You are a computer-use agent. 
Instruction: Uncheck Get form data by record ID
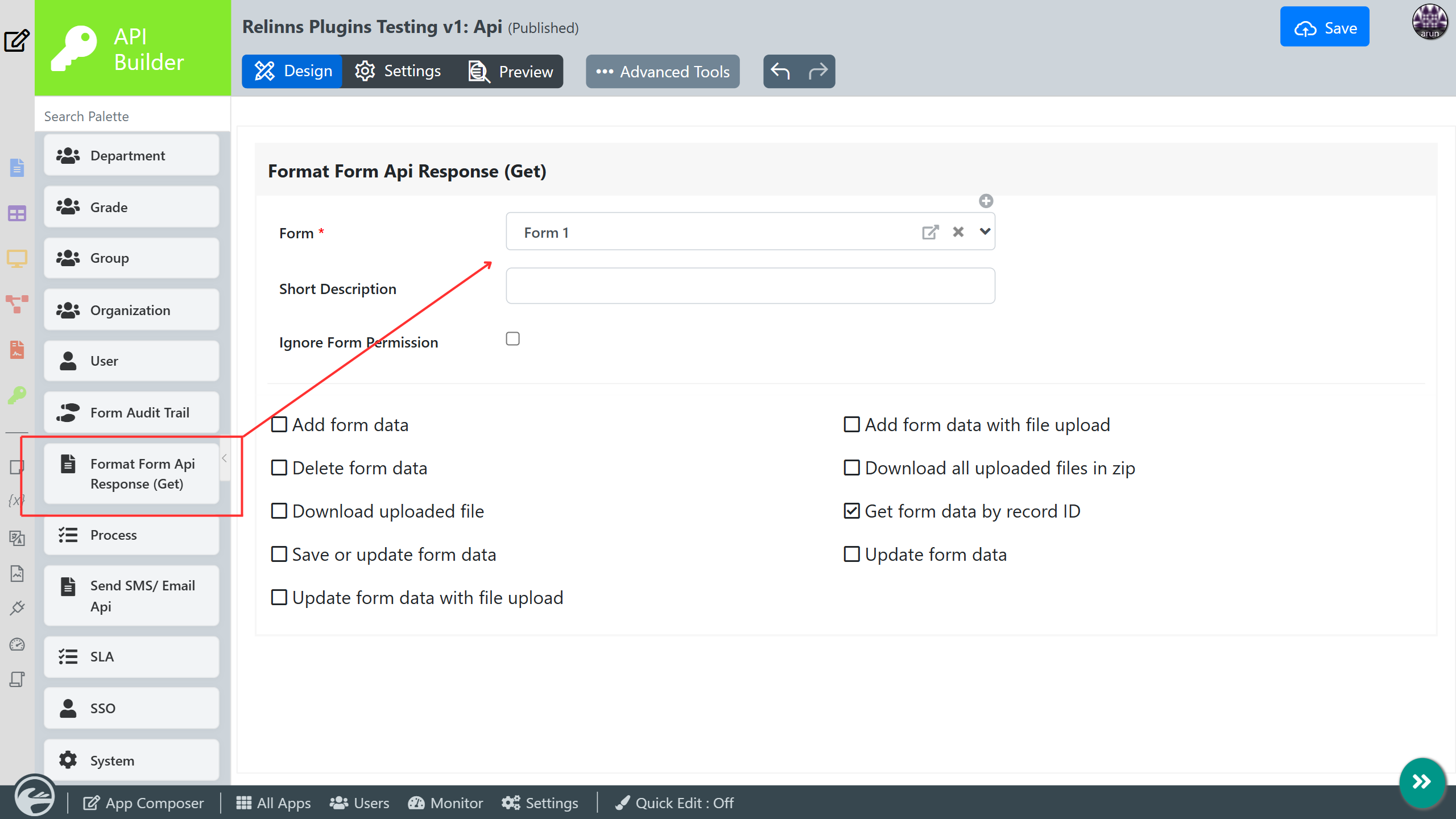(851, 511)
